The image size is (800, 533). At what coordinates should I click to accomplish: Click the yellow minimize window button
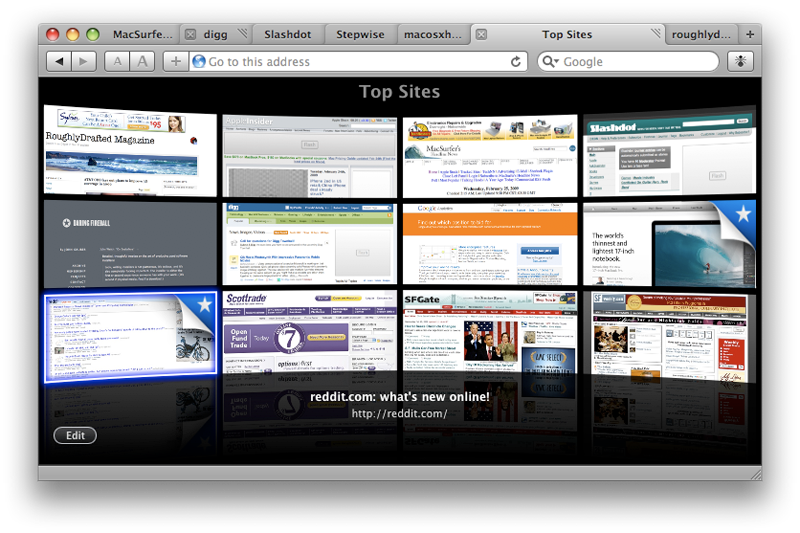(73, 34)
